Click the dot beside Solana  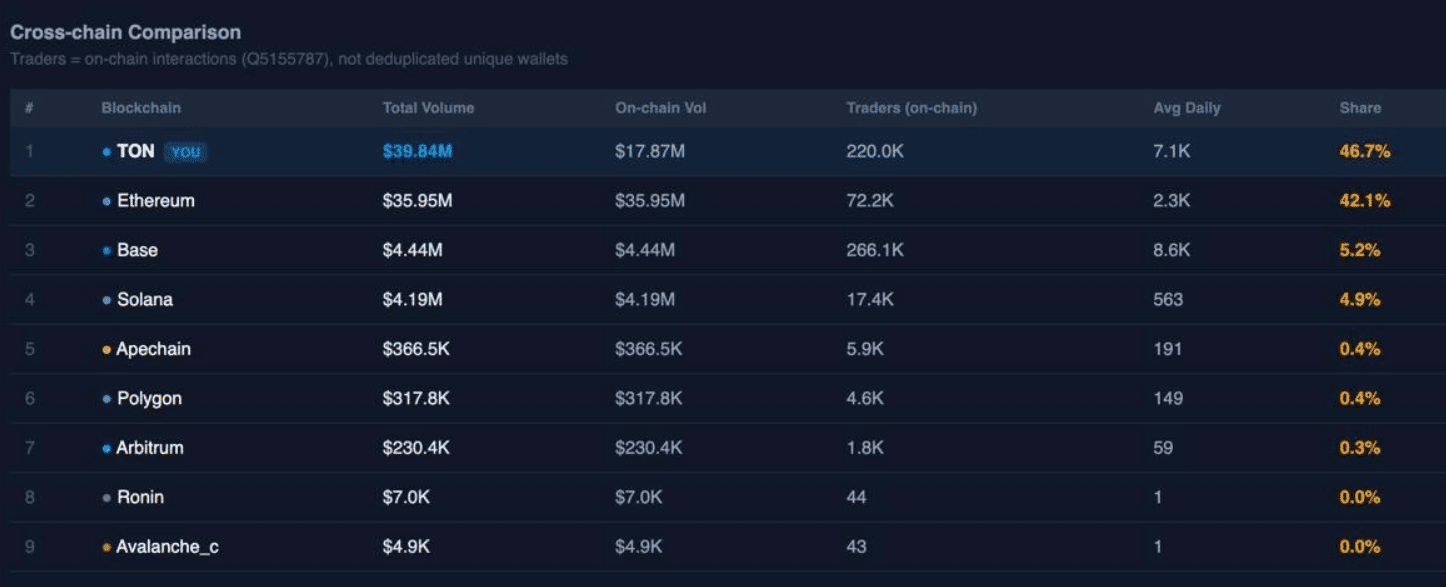[x=106, y=301]
